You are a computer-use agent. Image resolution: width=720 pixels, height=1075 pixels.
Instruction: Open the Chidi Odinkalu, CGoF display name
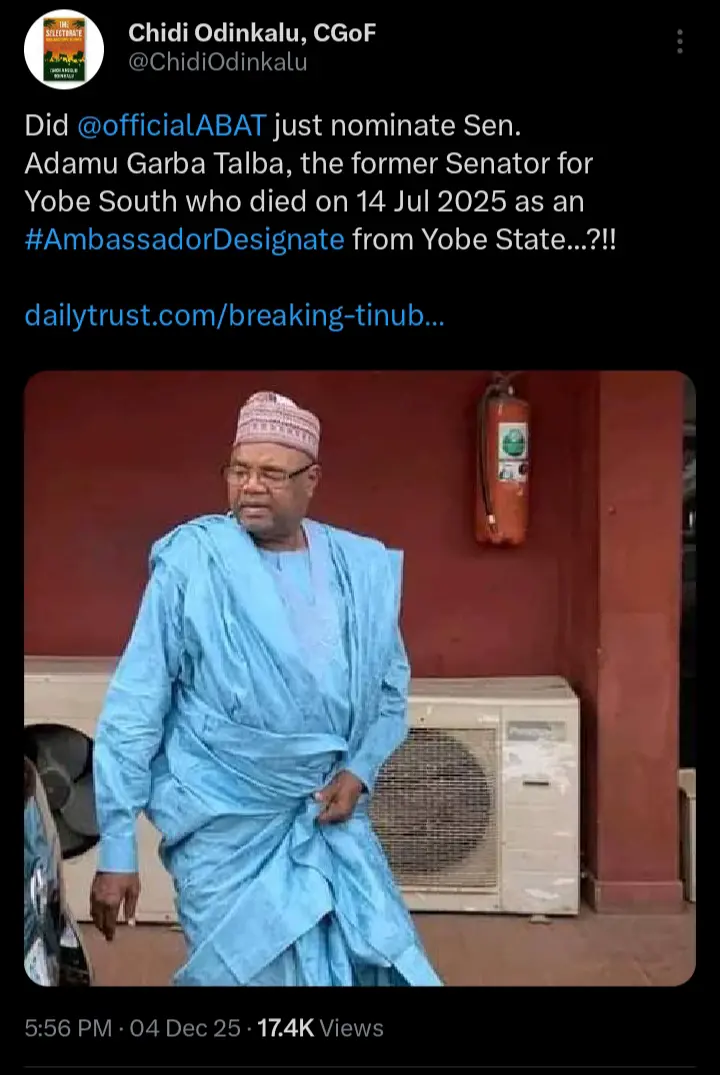[252, 32]
